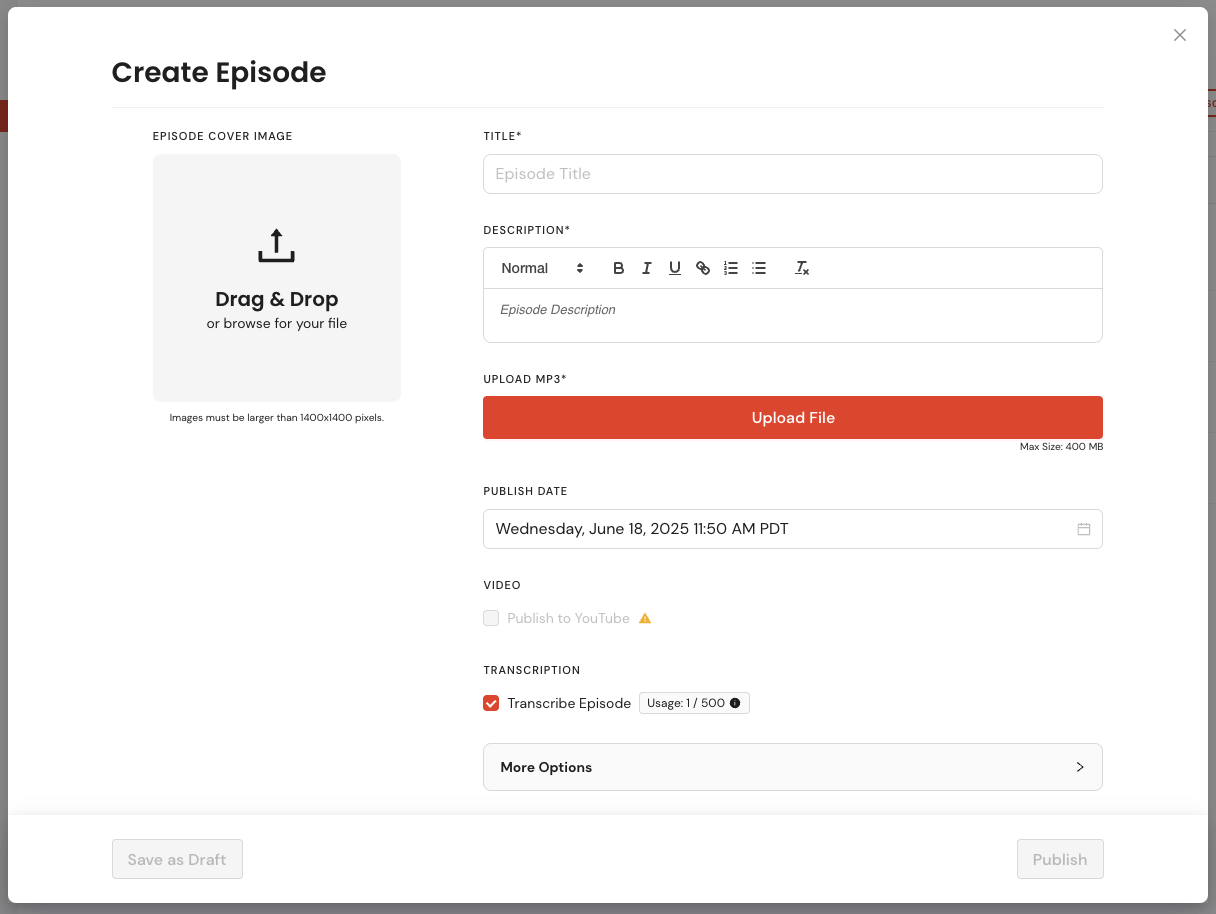This screenshot has height=914, width=1216.
Task: Click the transcription usage info icon
Action: click(x=735, y=703)
